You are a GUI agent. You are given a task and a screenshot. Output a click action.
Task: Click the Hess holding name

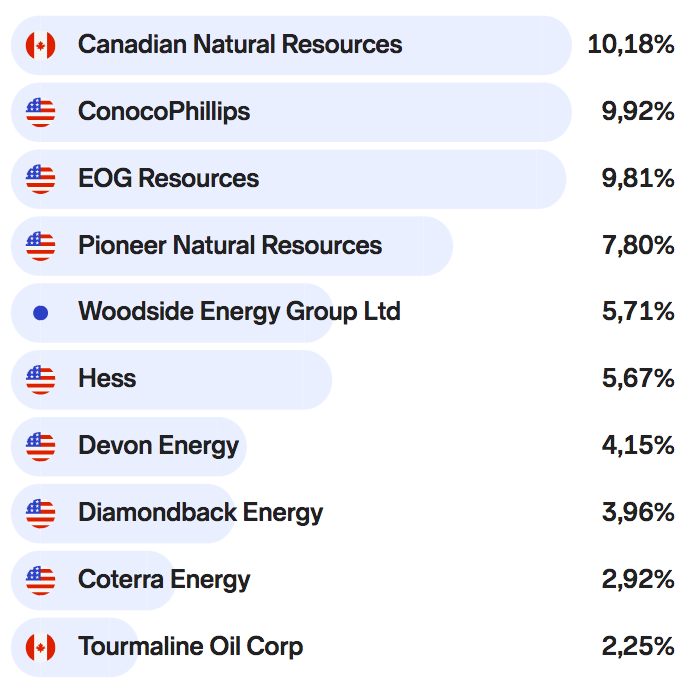click(107, 379)
